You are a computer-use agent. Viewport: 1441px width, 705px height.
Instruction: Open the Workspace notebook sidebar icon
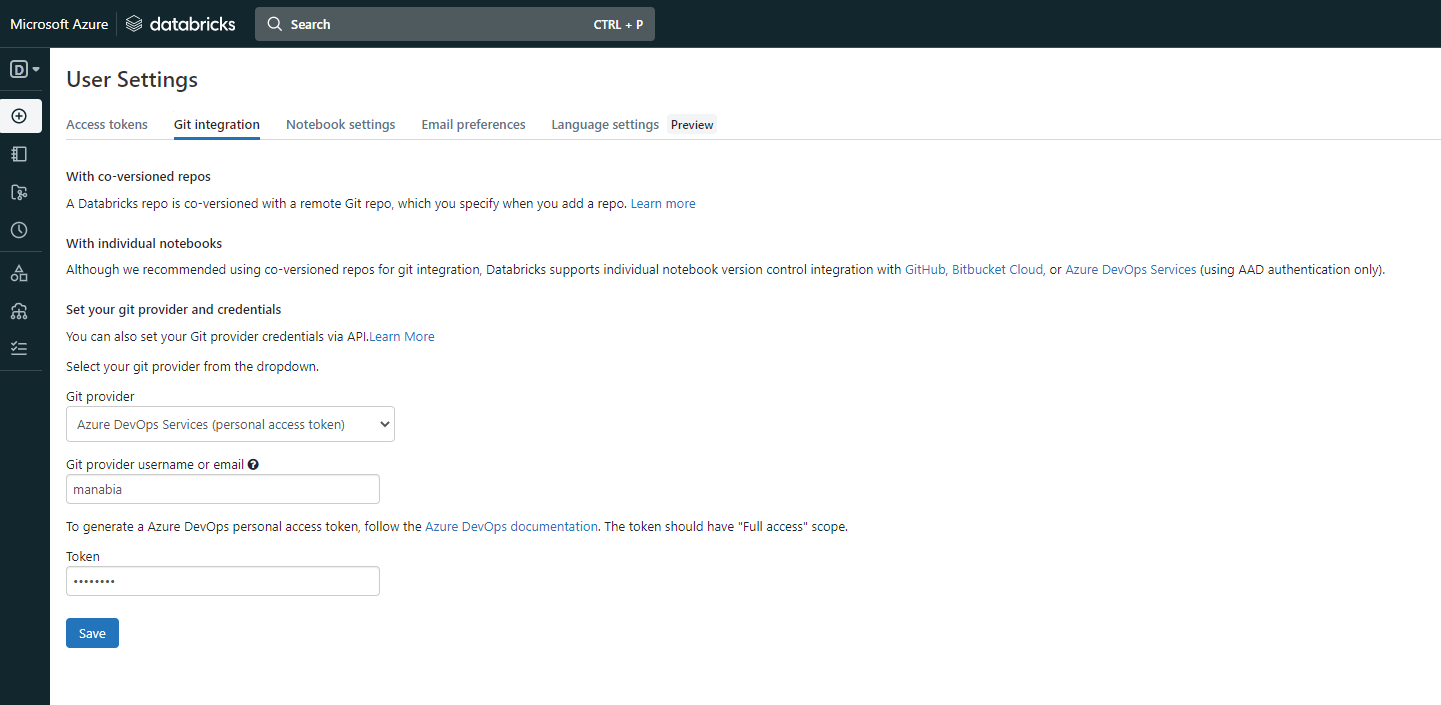[x=19, y=154]
